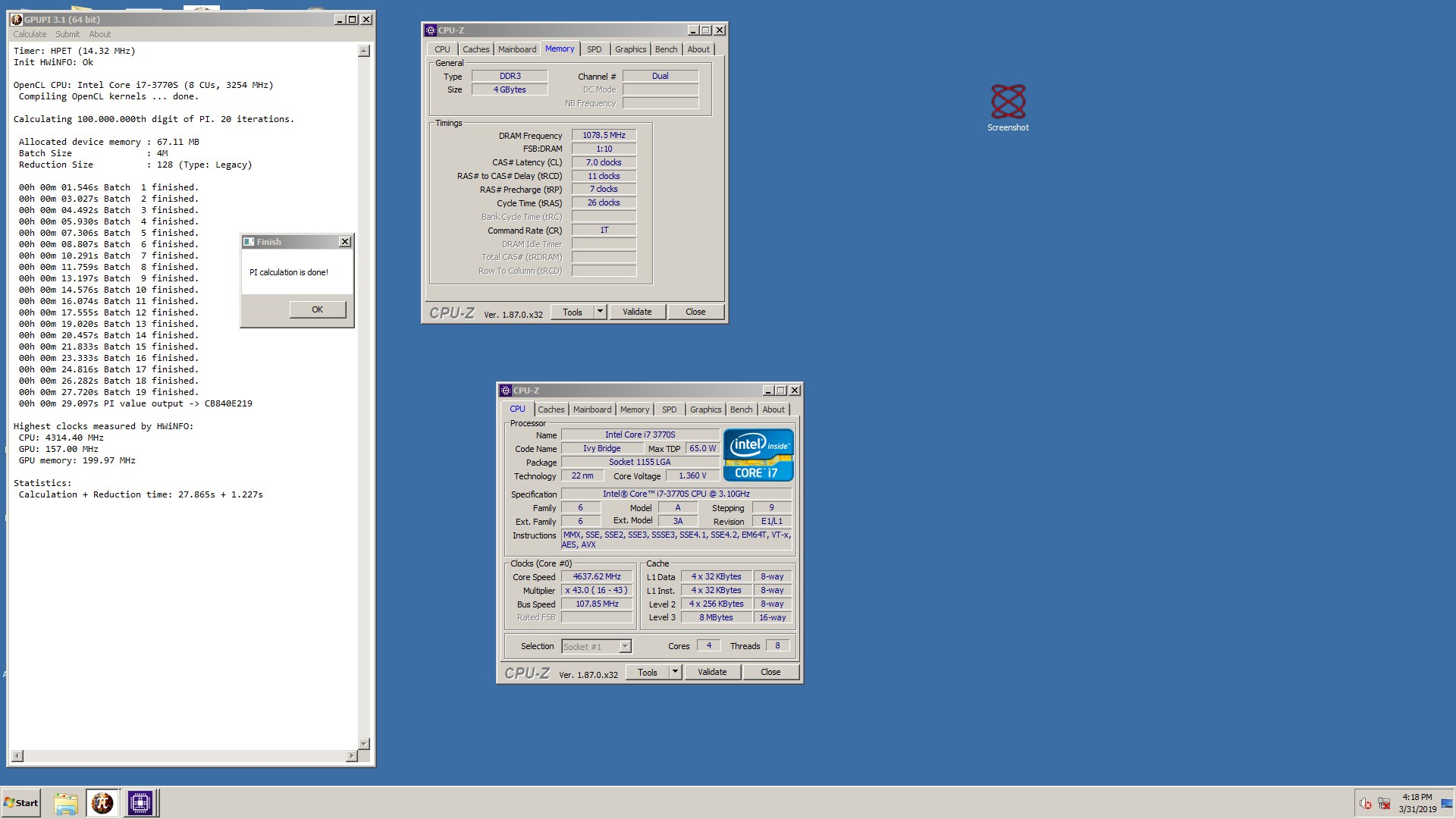This screenshot has width=1456, height=819.
Task: Click GPUPI horizontal scrollbar left arrow
Action: tap(17, 756)
